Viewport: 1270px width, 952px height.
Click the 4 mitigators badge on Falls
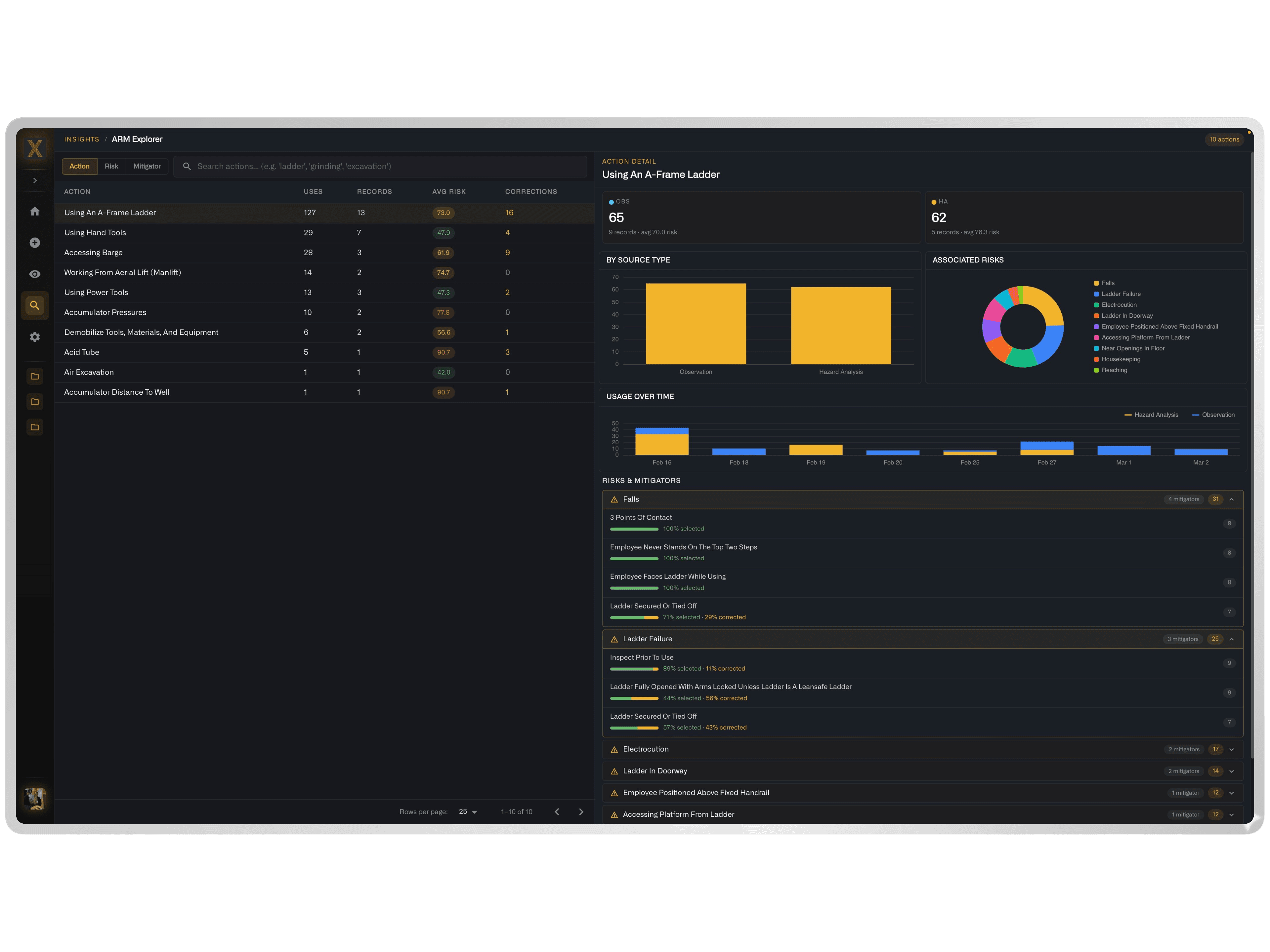[1183, 499]
